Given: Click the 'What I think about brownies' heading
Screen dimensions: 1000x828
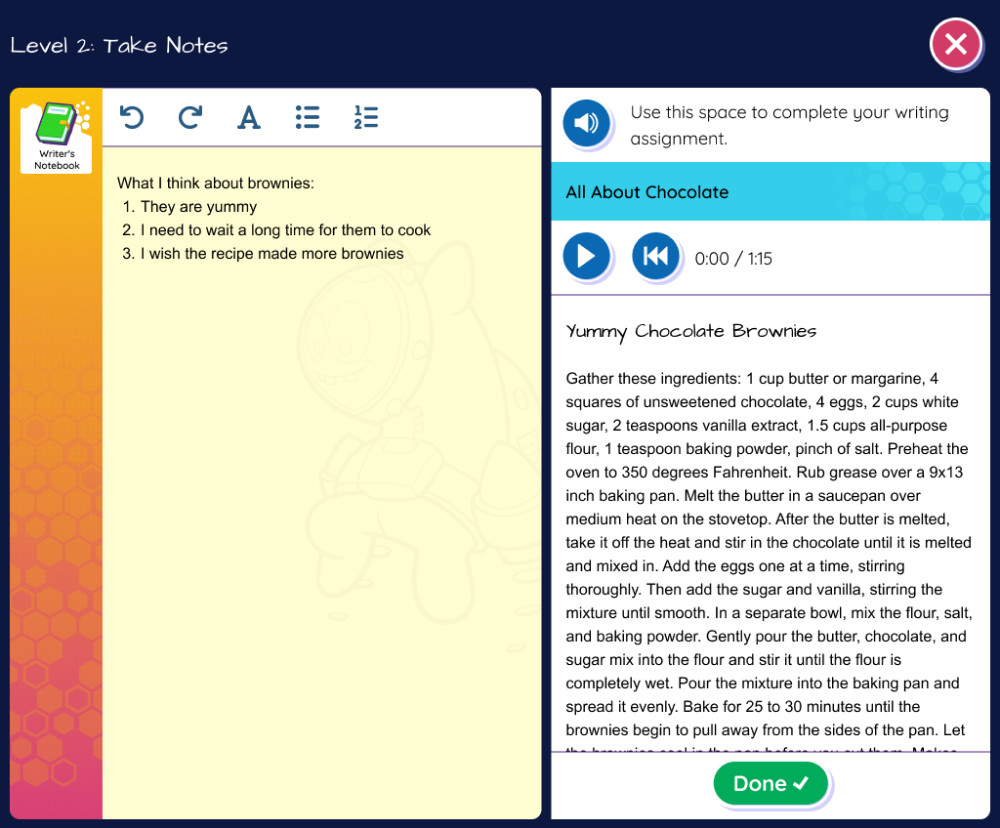Looking at the screenshot, I should (215, 183).
